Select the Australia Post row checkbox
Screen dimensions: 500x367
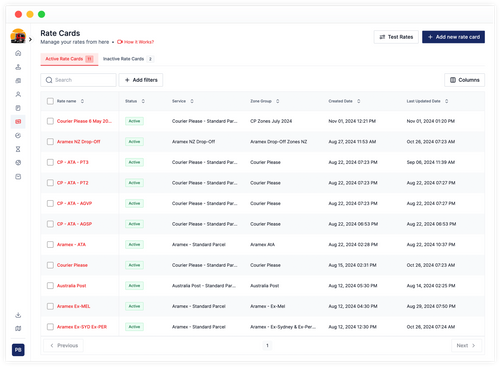pos(50,286)
